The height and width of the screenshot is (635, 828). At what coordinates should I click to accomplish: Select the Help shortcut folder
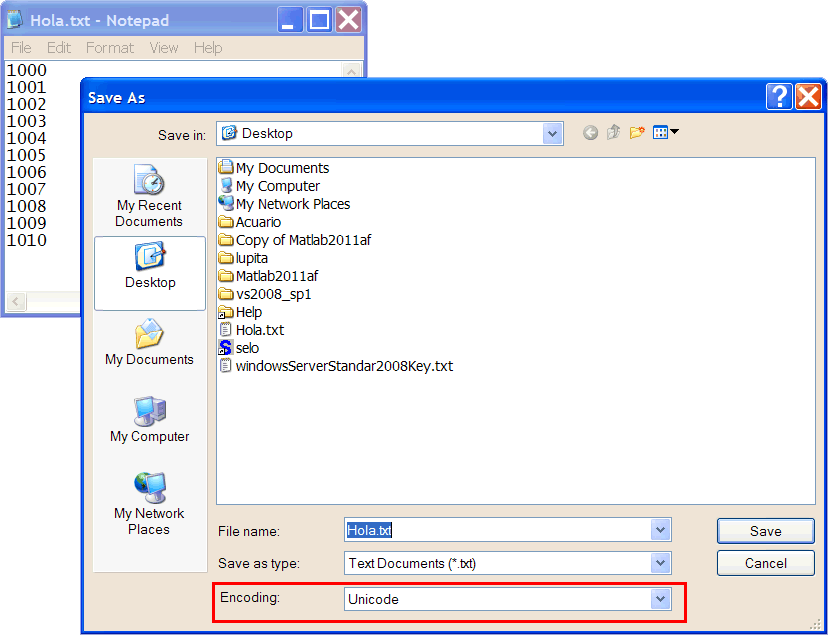pos(240,312)
